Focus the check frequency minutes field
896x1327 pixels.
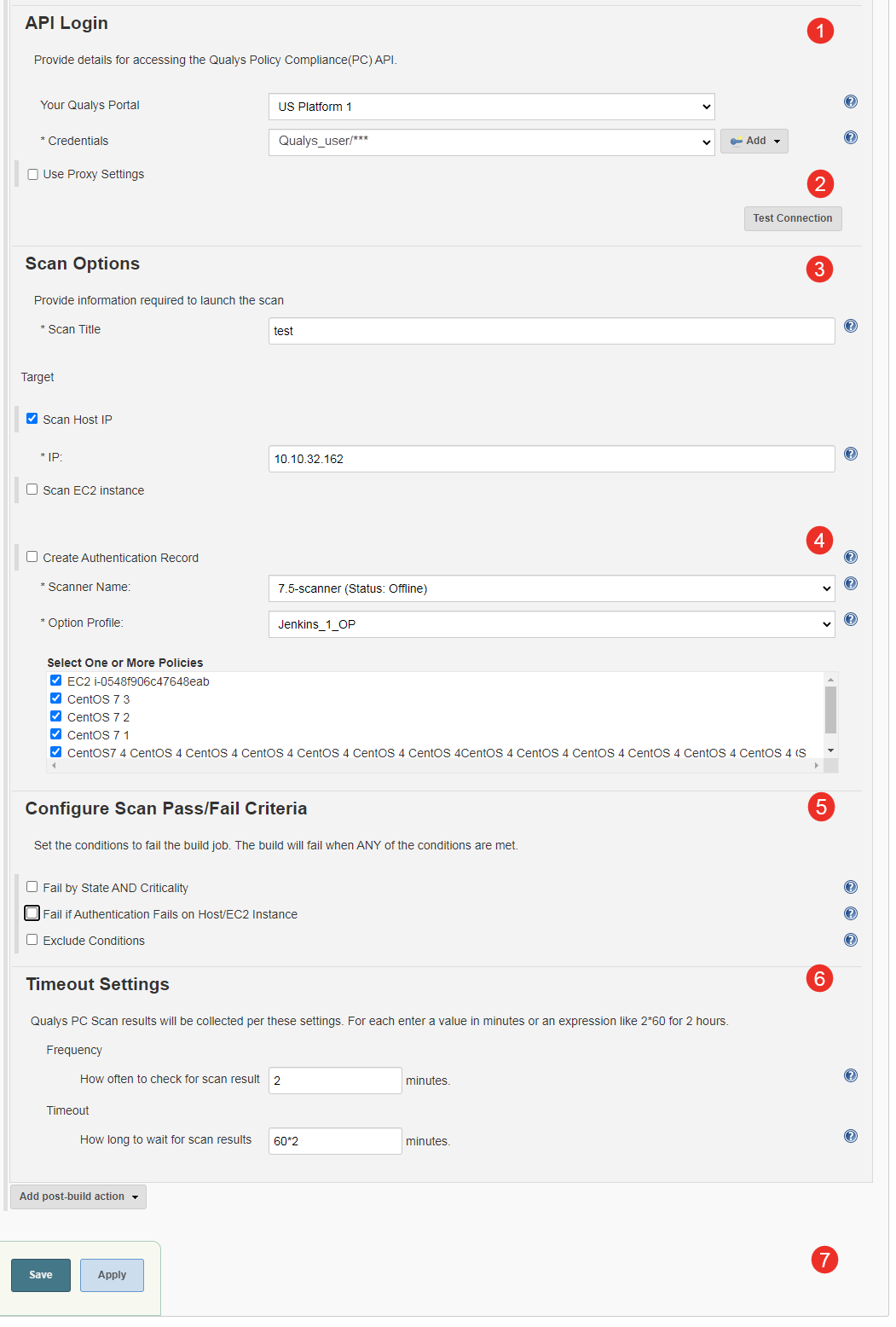[x=335, y=1081]
